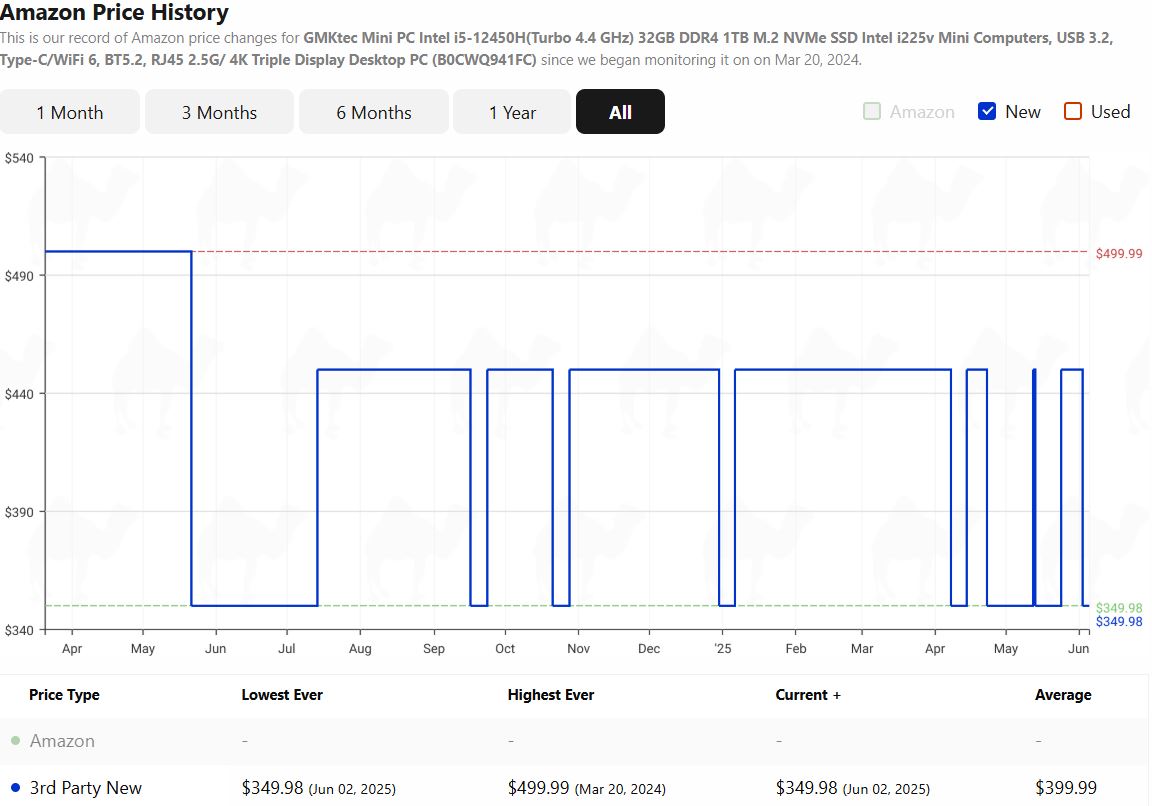
Task: Click the $490 y-axis label
Action: pos(19,276)
